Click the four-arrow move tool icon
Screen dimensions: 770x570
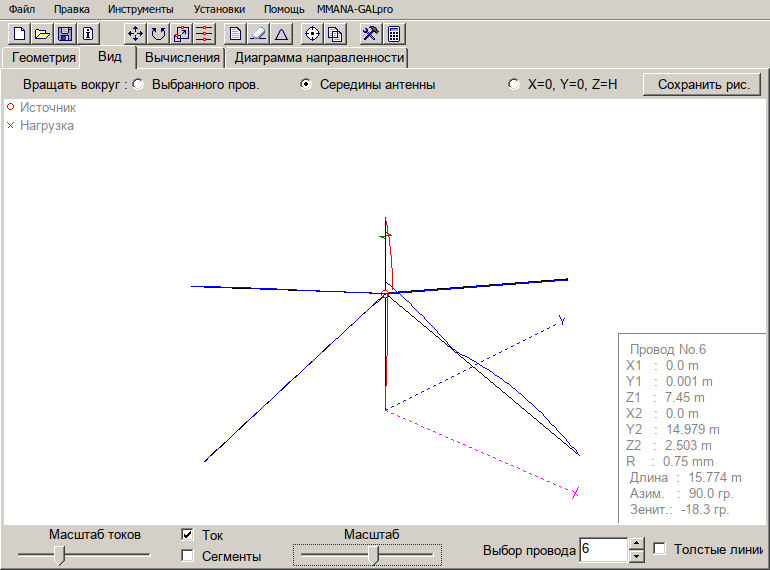136,33
